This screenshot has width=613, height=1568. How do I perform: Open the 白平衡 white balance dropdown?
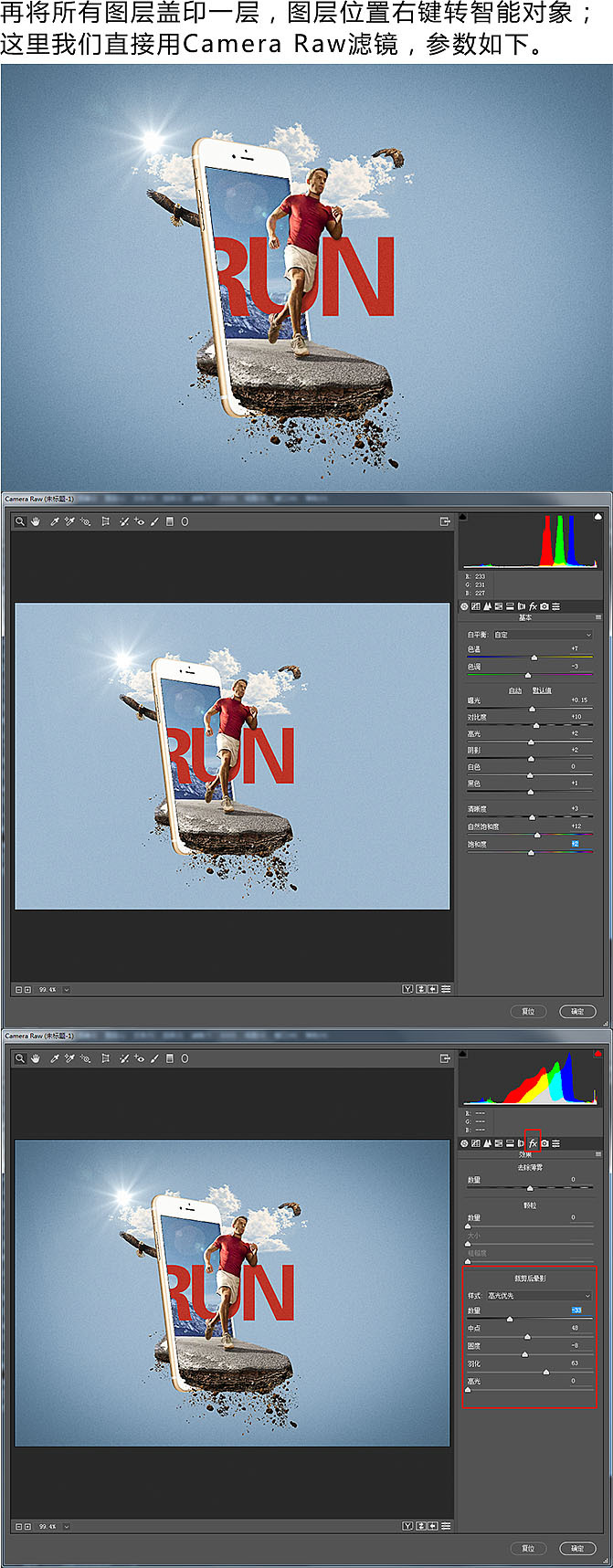(543, 635)
